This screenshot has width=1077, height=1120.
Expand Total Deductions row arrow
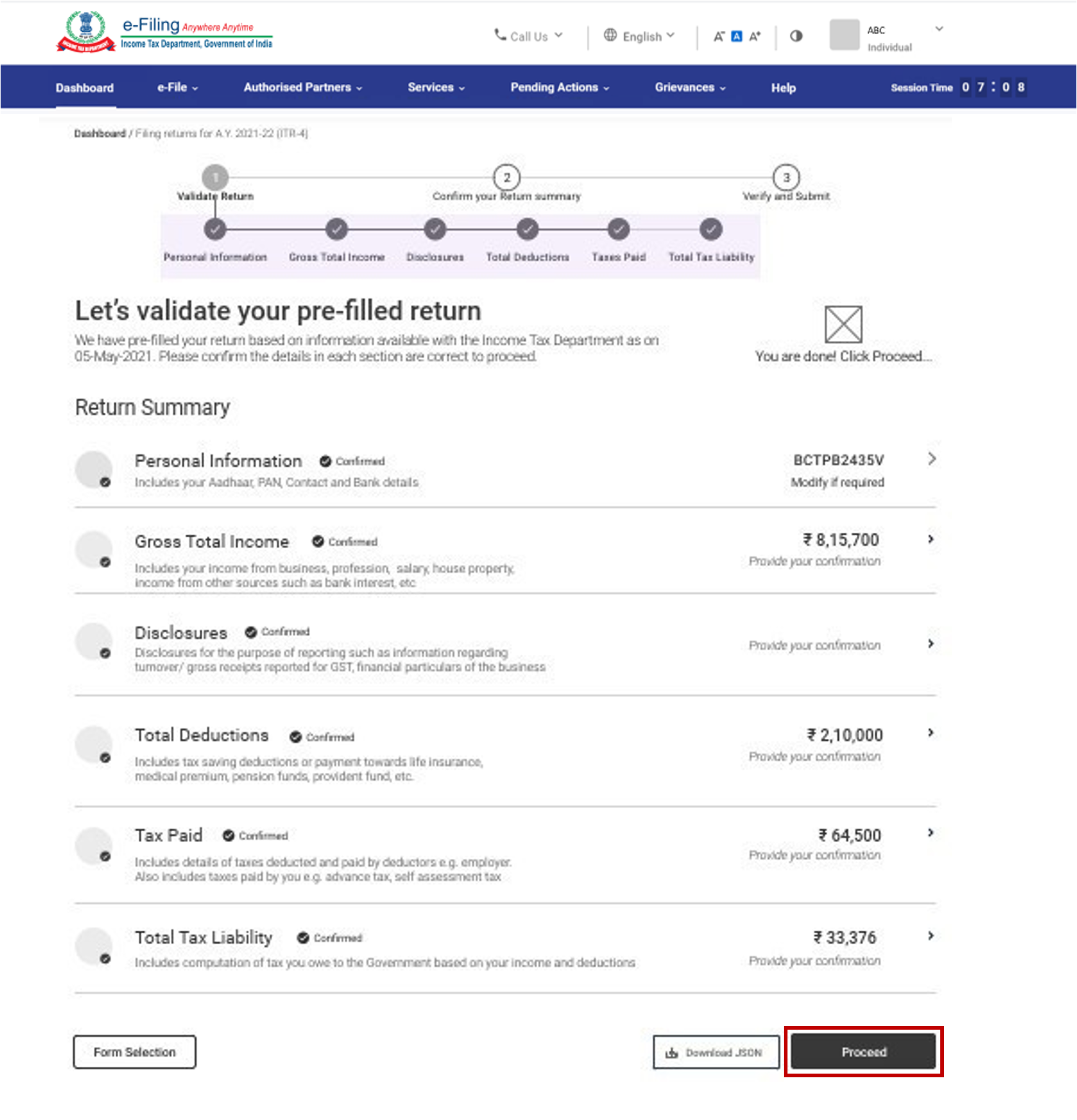point(930,733)
